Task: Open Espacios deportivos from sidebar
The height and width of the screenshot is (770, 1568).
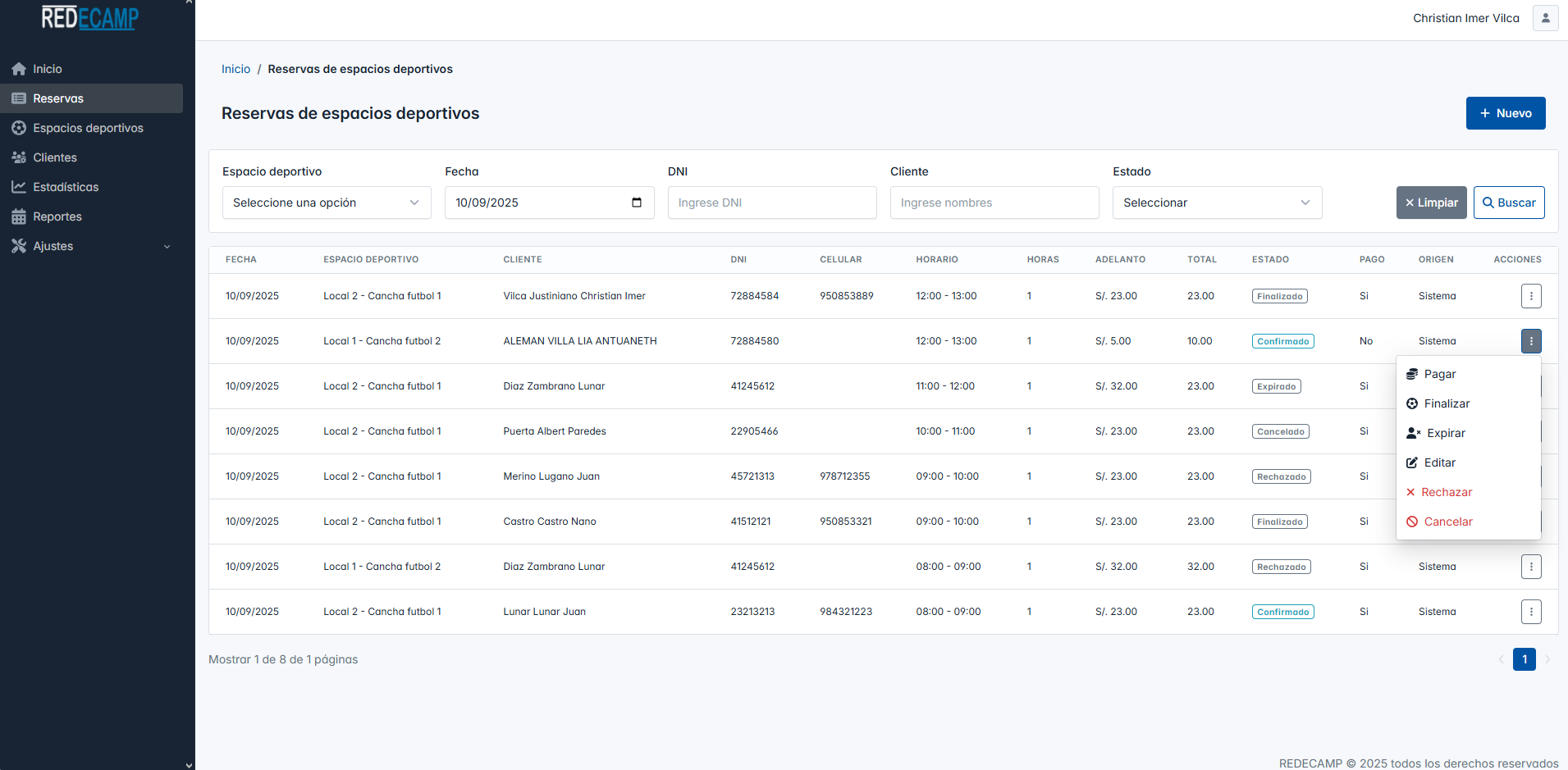Action: (88, 128)
